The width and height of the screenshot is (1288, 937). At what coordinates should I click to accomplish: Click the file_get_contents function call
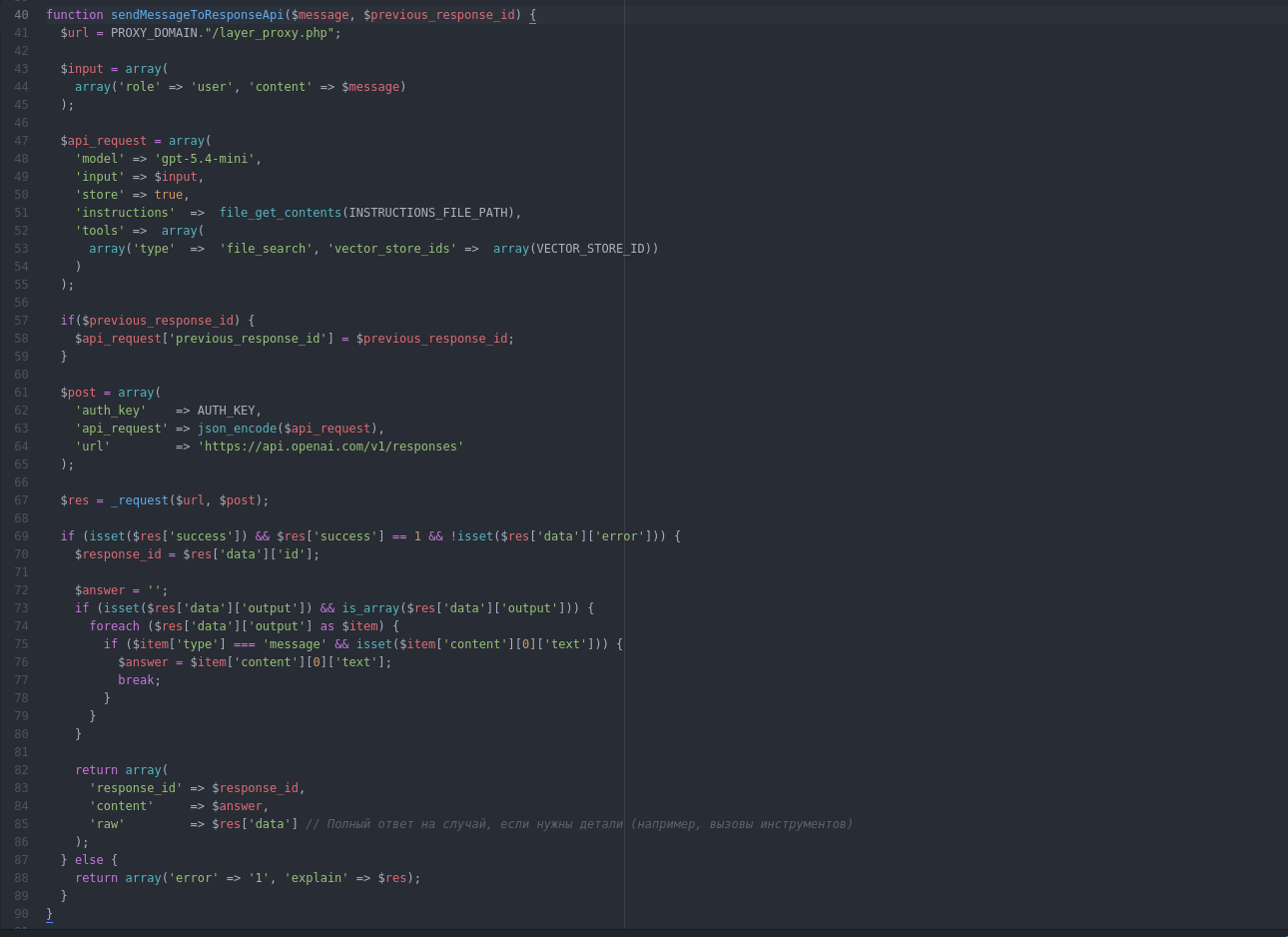281,213
